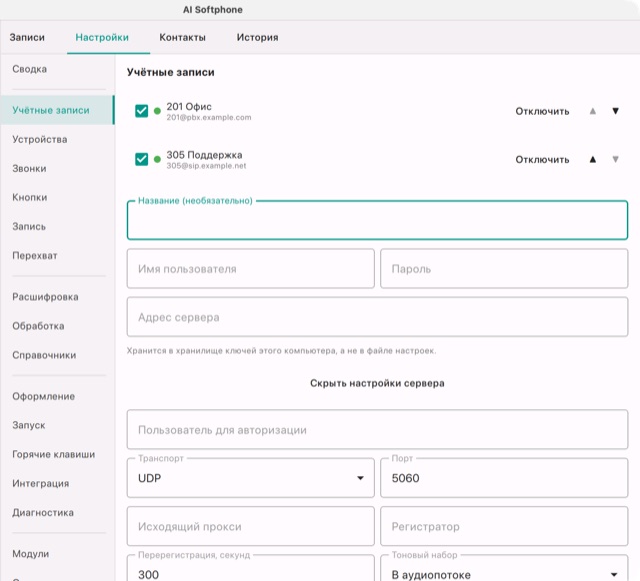Image resolution: width=640 pixels, height=581 pixels.
Task: Click the dimmed up arrow for 201 Офис
Action: click(593, 111)
